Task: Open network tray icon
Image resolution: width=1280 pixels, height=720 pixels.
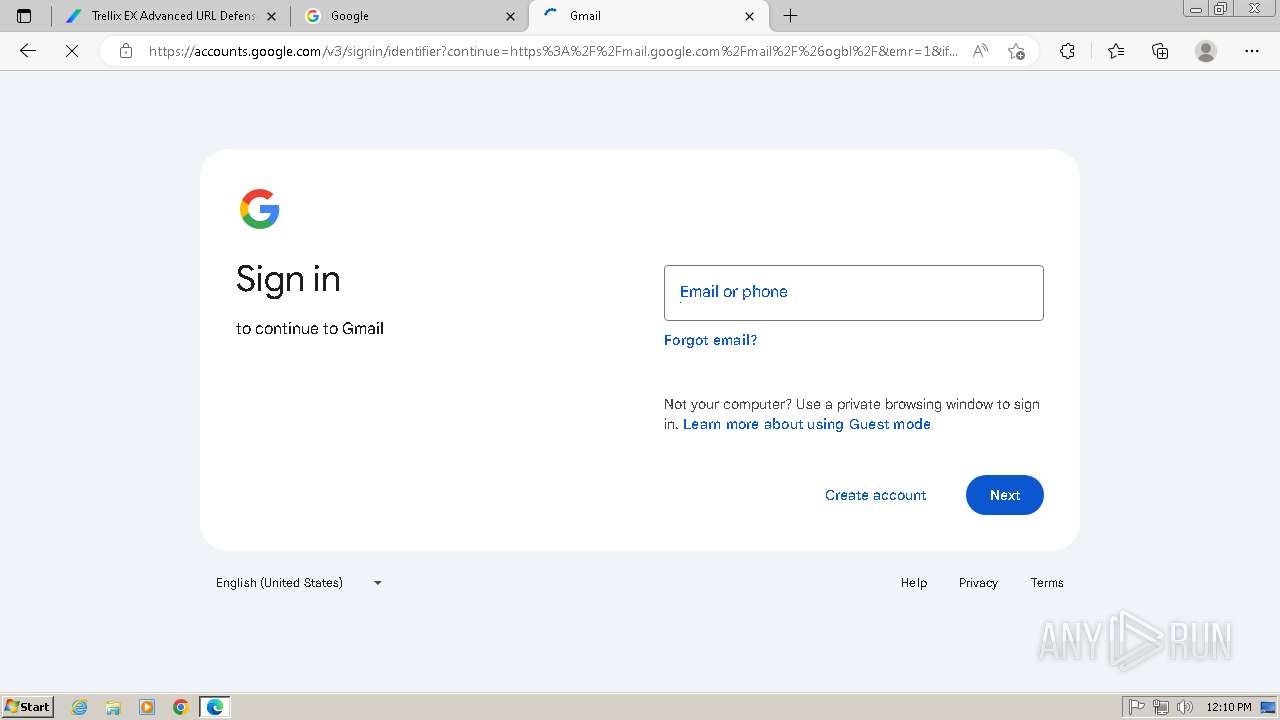Action: (x=1161, y=707)
